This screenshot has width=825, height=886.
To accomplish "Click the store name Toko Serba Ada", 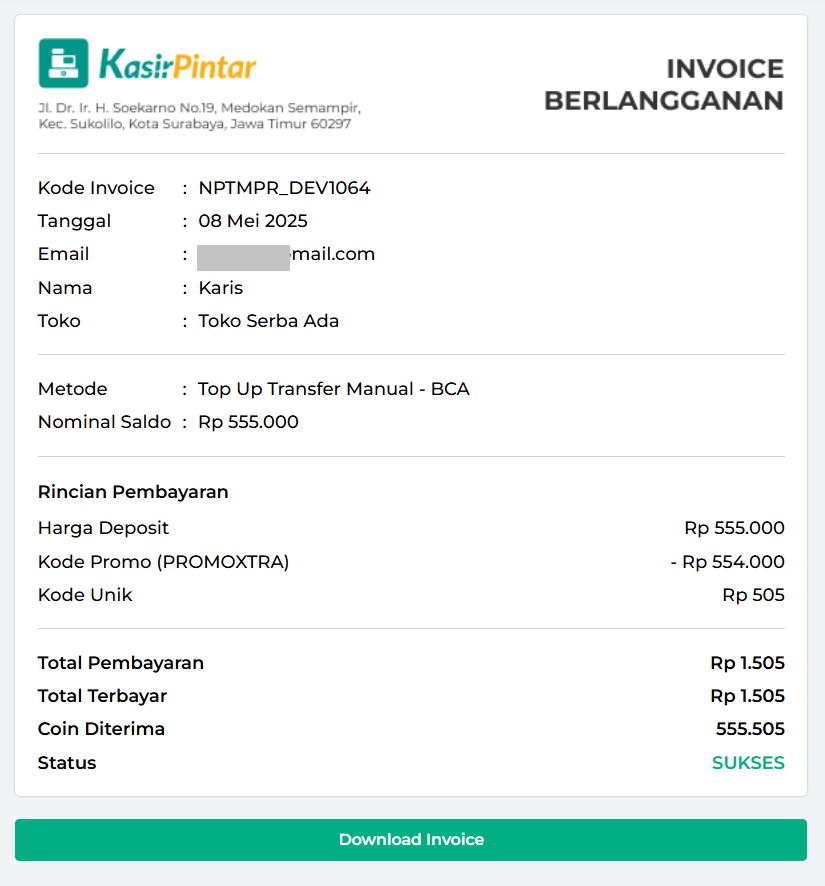I will pos(268,321).
